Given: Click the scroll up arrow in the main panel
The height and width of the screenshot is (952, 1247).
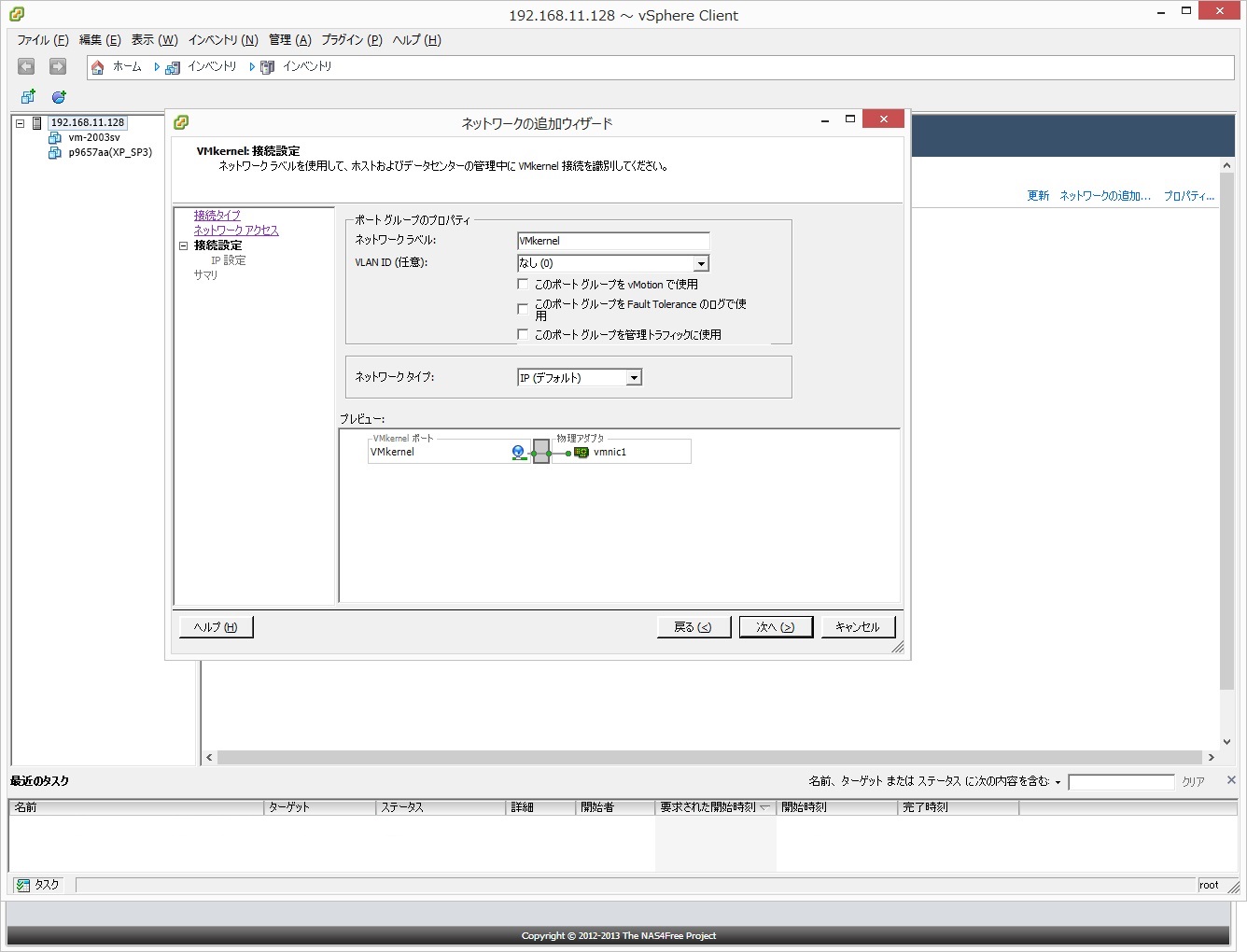Looking at the screenshot, I should (x=1227, y=165).
